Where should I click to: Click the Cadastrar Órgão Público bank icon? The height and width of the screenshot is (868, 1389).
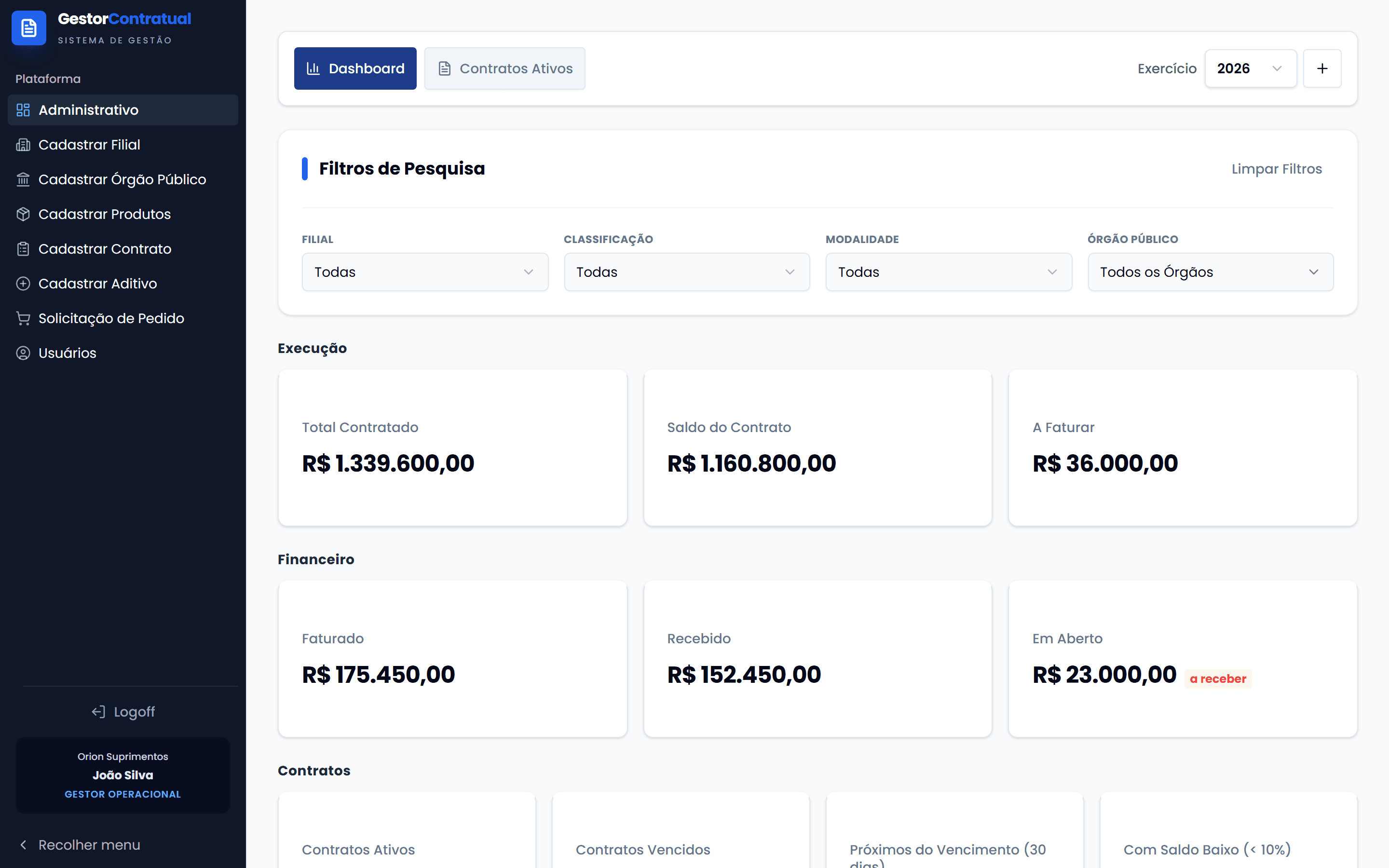pyautogui.click(x=23, y=179)
